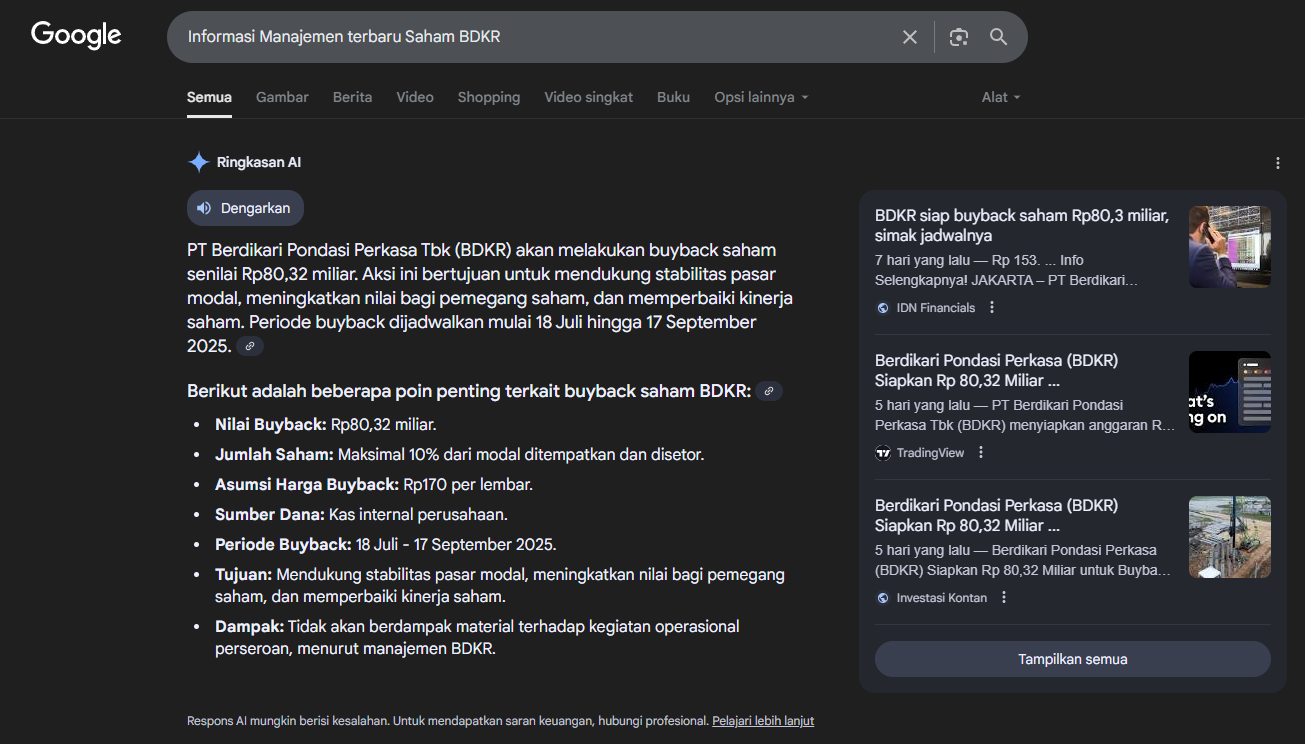Open three-dot menu beside IDN Financials
The width and height of the screenshot is (1305, 744).
(x=992, y=308)
